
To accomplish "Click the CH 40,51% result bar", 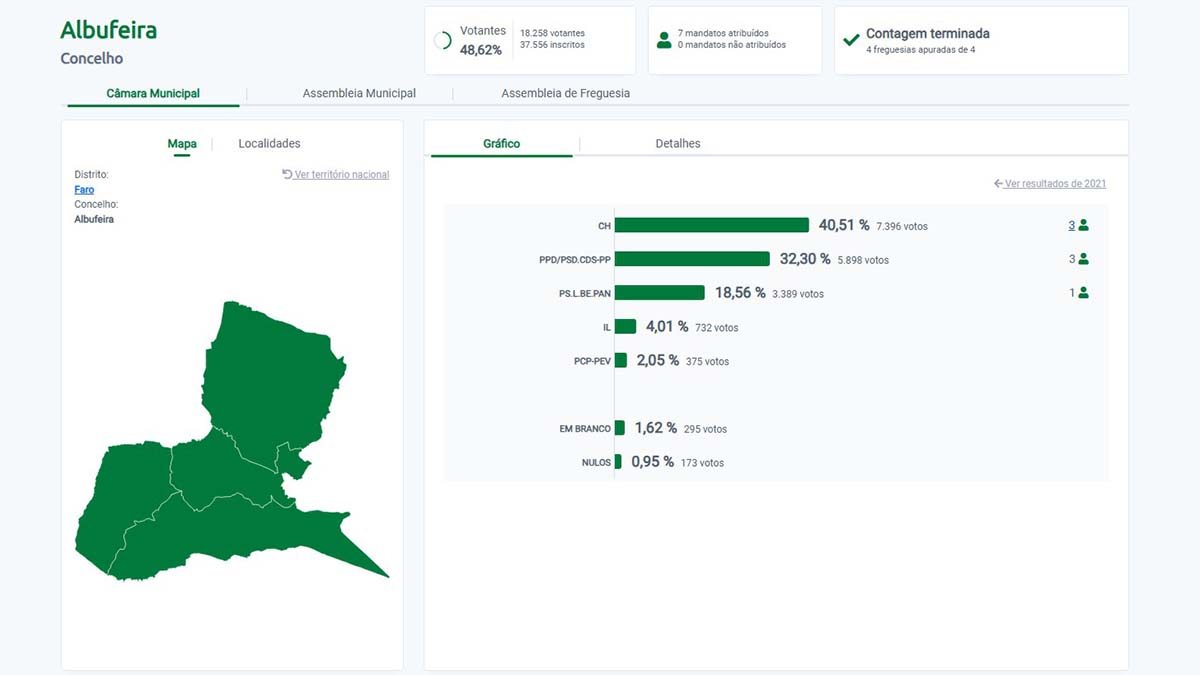I will [711, 226].
